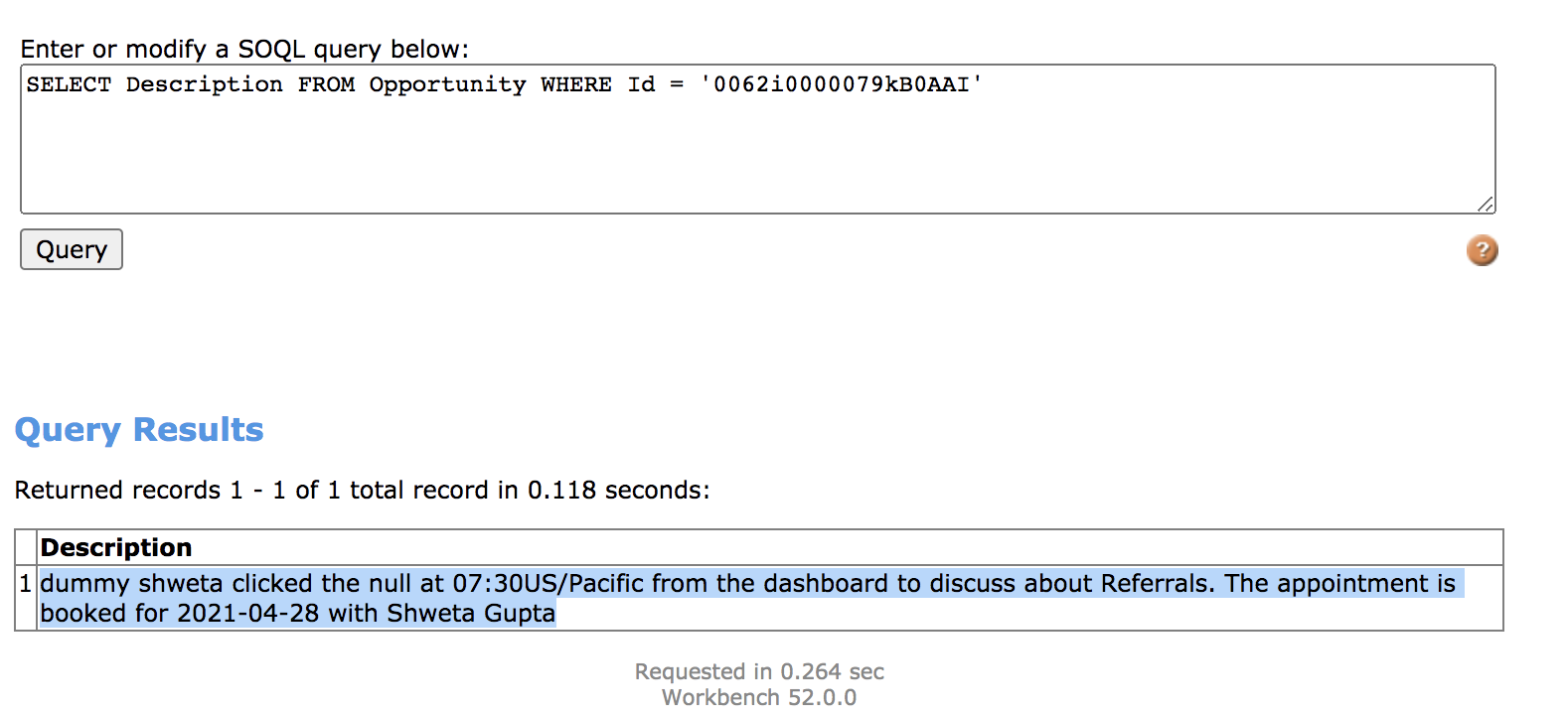1568x719 pixels.
Task: Click the 'Returned records' summary text
Action: coord(362,490)
